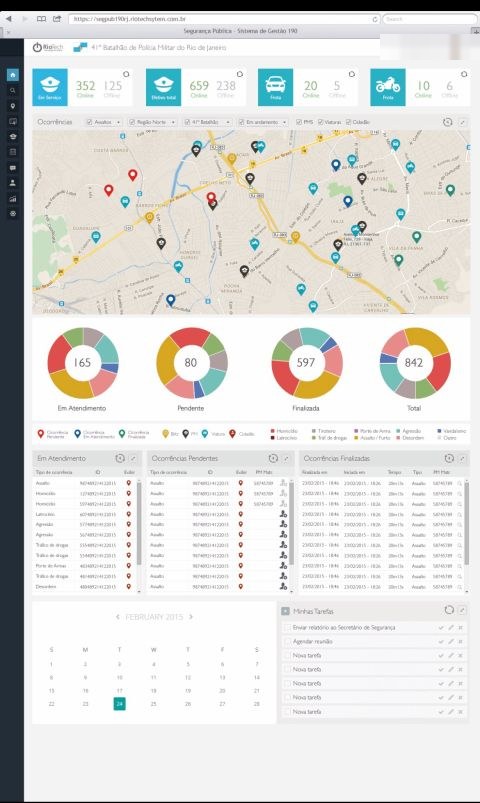Screen dimensions: 480x803
Task: Select the Segurança Pública browser tab
Action: (240, 31)
